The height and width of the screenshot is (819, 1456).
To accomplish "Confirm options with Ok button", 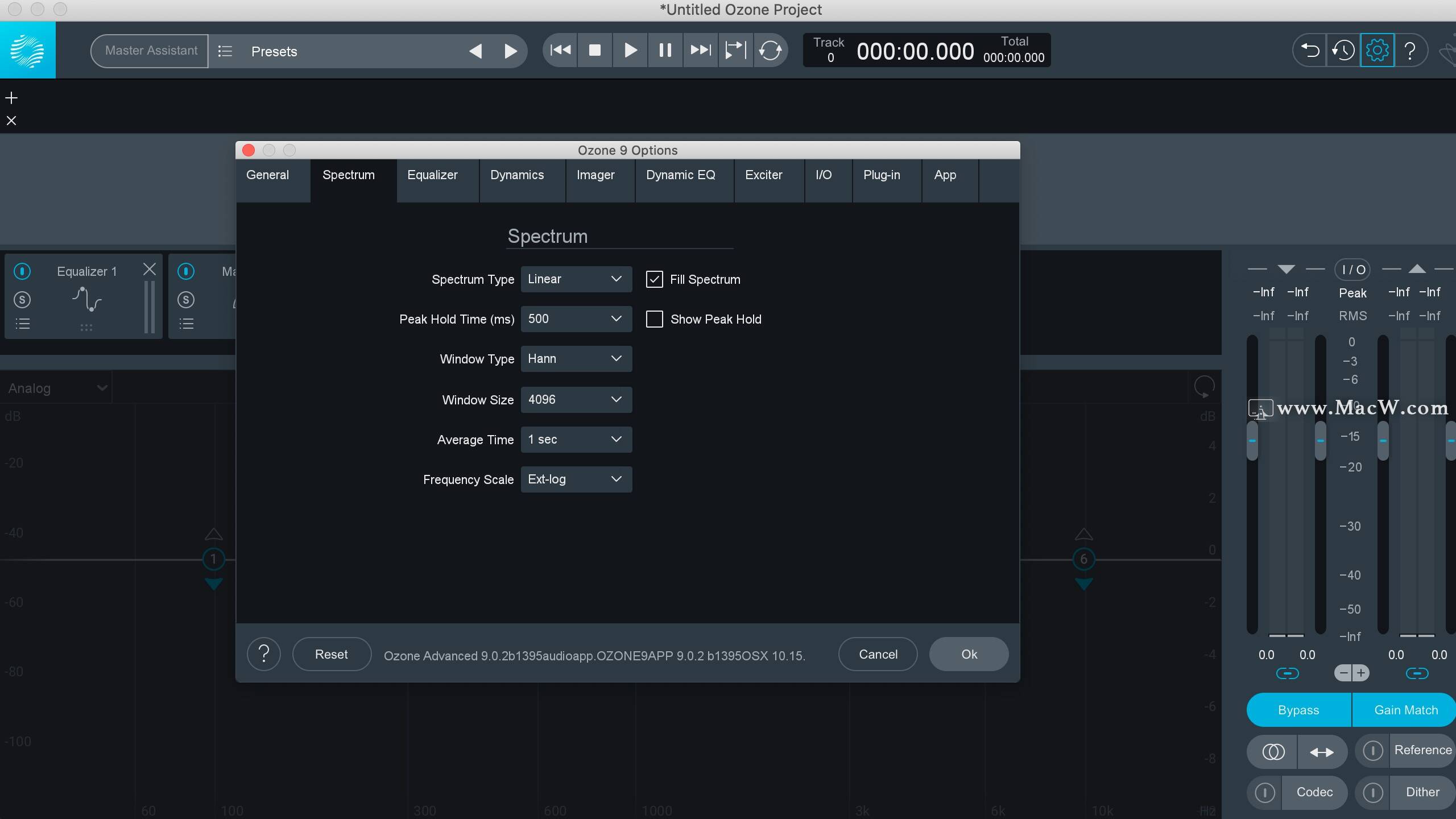I will [969, 654].
